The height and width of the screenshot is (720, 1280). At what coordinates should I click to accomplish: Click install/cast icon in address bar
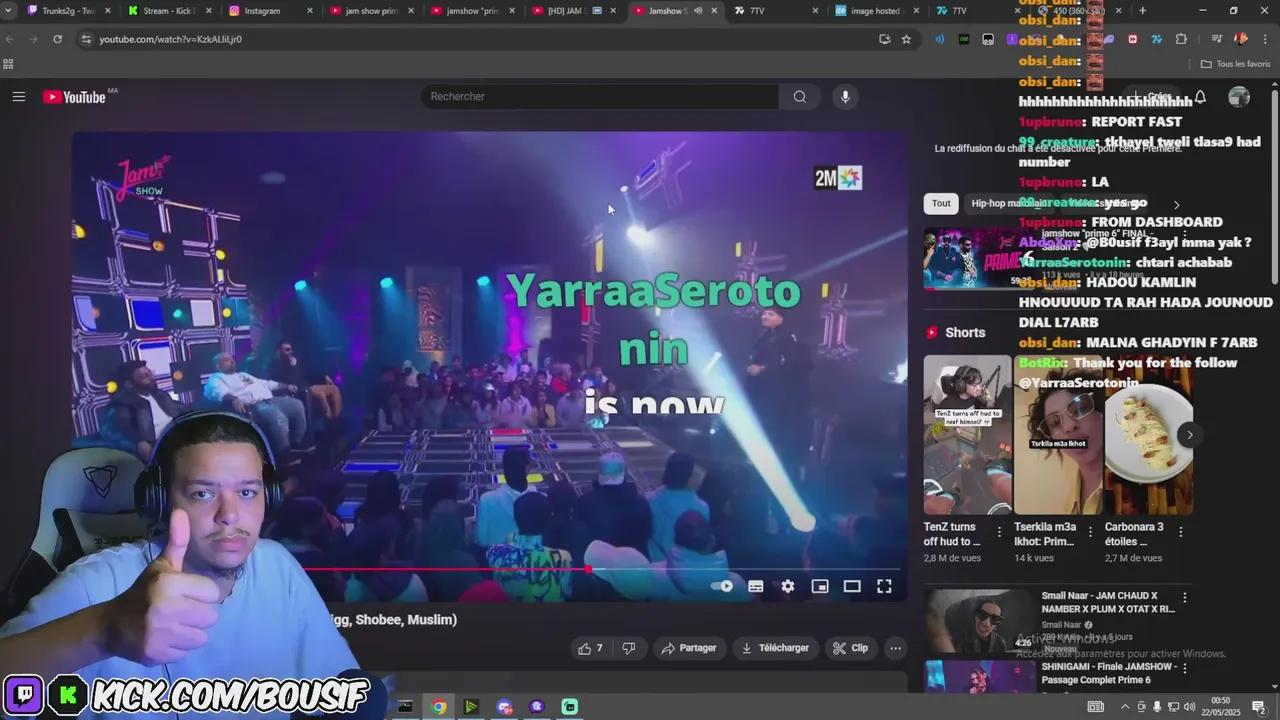pyautogui.click(x=884, y=39)
